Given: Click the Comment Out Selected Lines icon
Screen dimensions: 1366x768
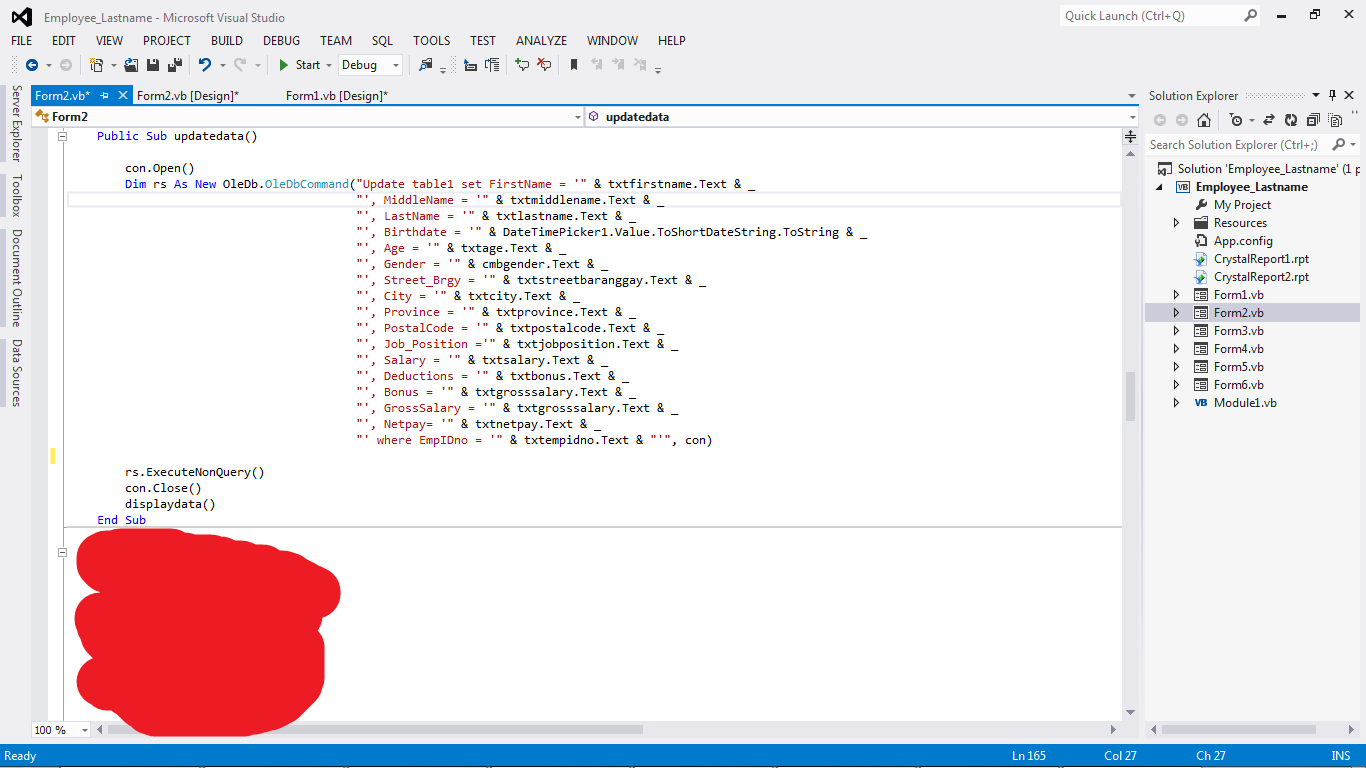Looking at the screenshot, I should tap(521, 65).
